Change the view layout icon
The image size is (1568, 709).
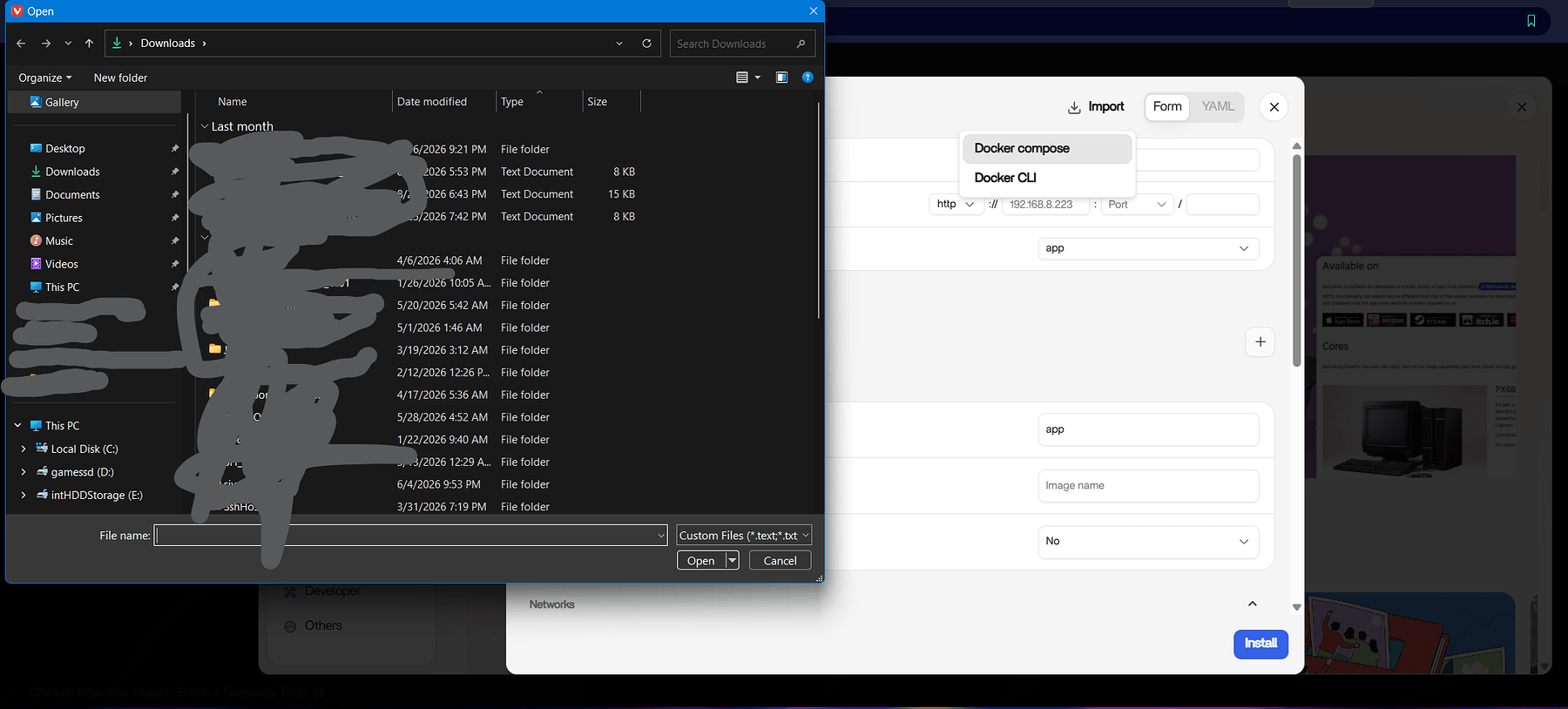(x=742, y=78)
